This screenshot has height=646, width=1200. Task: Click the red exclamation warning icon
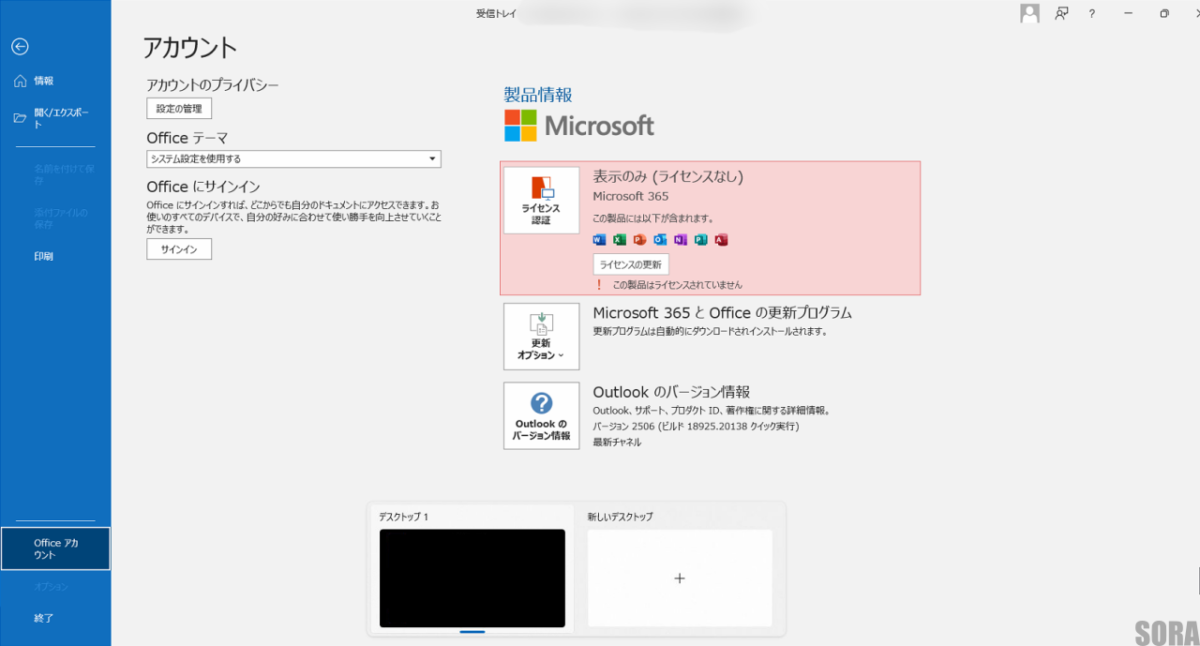(x=599, y=285)
